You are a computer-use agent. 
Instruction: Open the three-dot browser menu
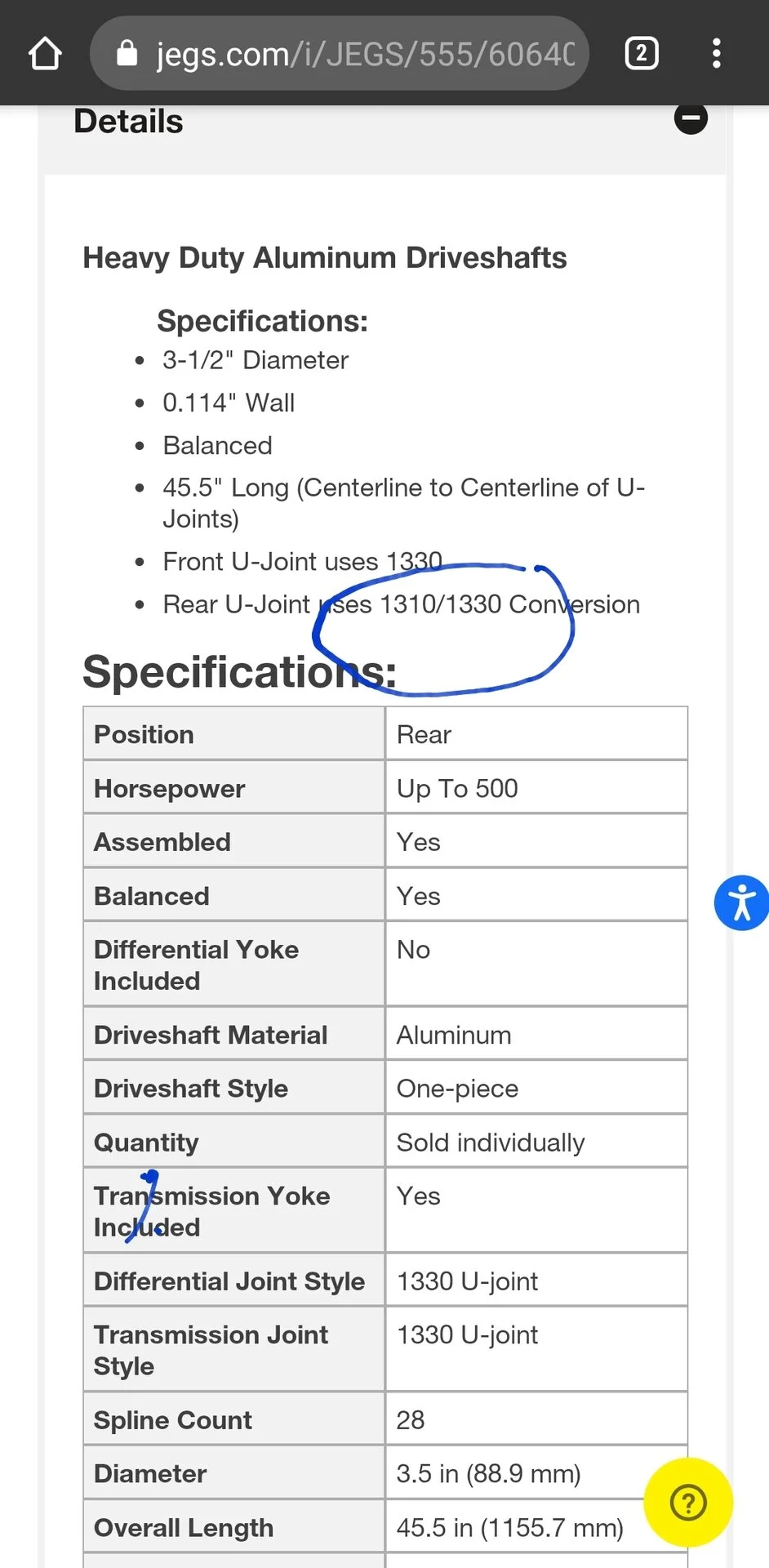pos(716,54)
